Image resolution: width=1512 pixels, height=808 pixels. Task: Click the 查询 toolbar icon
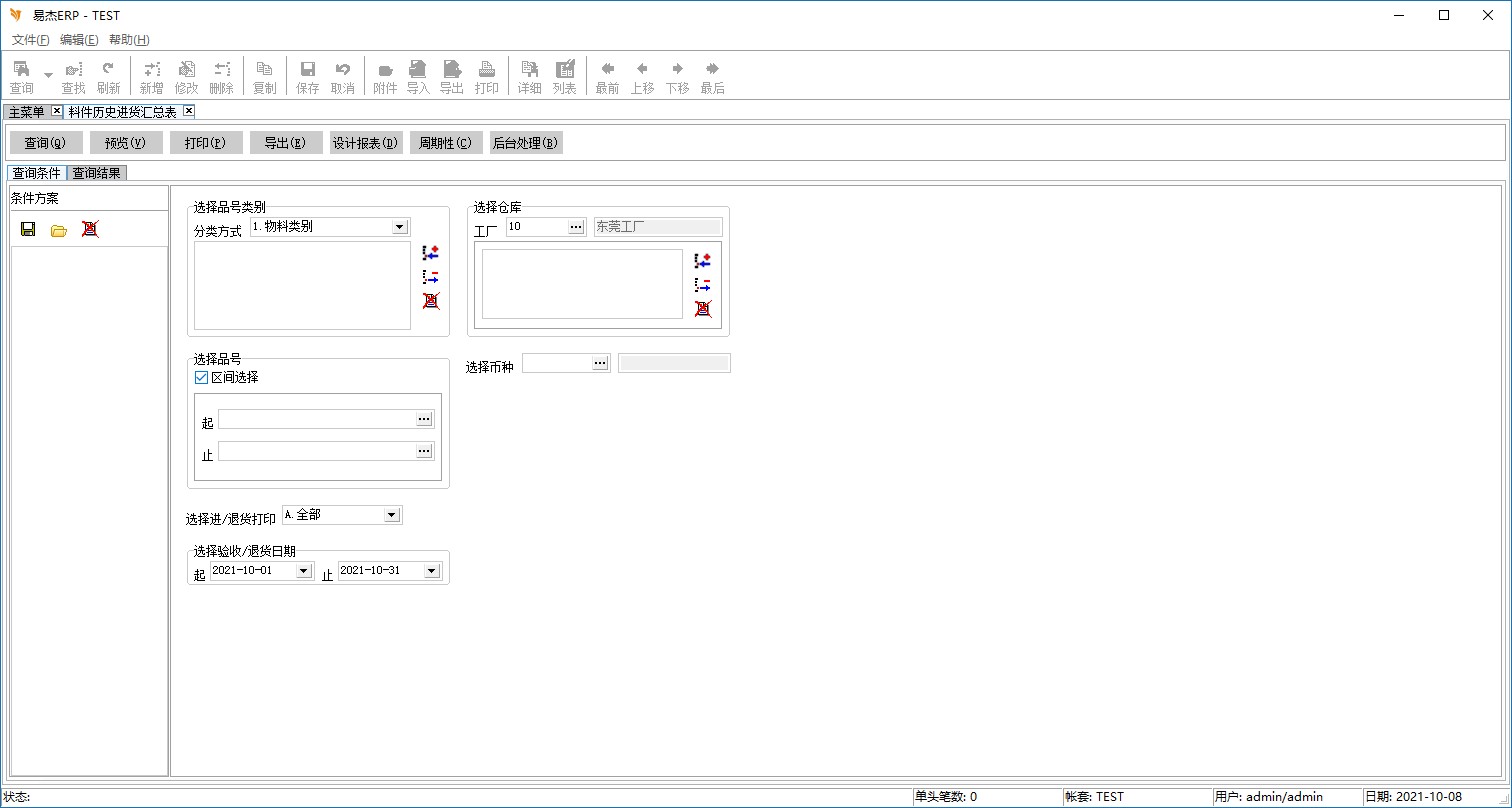click(x=21, y=77)
